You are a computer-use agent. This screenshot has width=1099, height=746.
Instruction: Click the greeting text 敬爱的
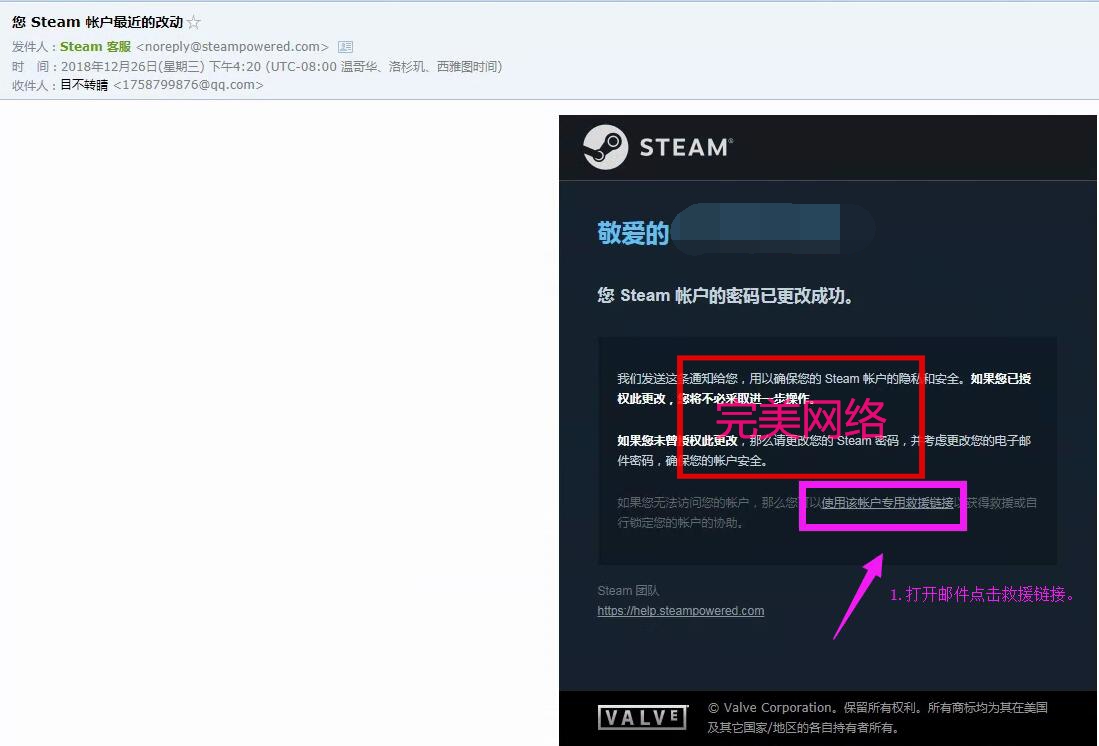click(633, 233)
